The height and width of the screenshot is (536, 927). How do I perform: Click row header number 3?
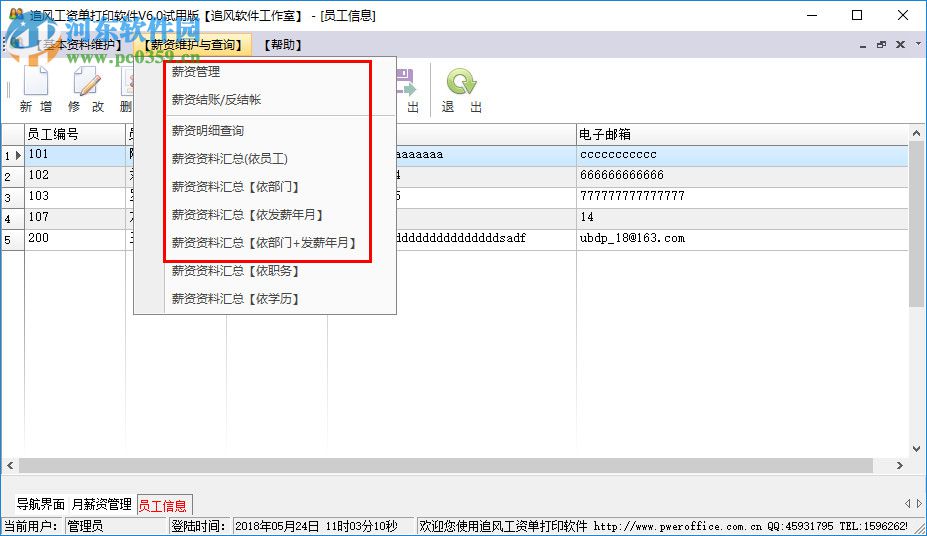pos(12,197)
